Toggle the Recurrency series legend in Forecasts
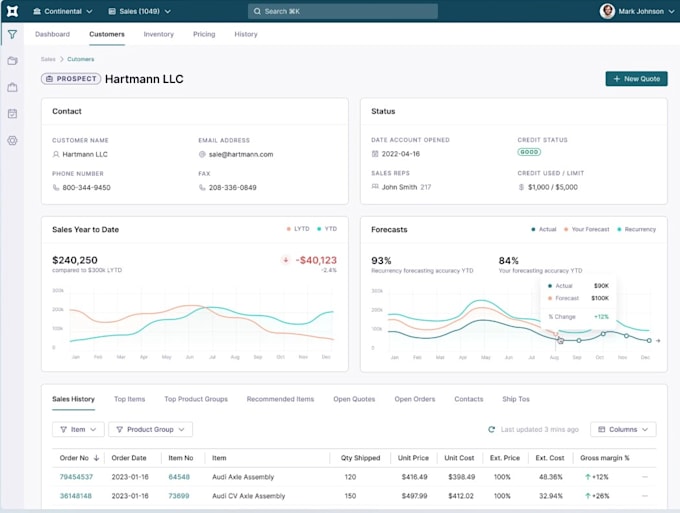Viewport: 680px width, 513px height. (x=636, y=229)
